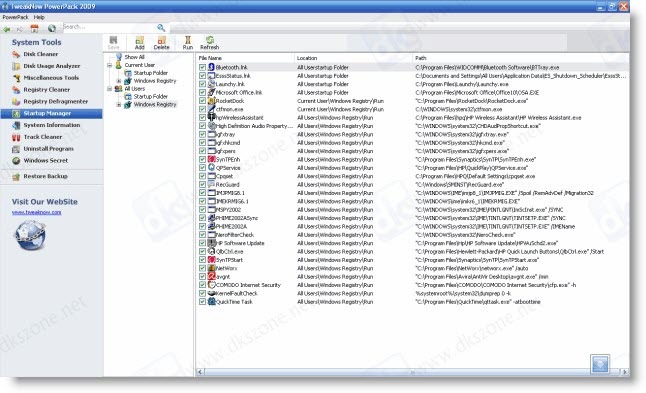The image size is (646, 393).
Task: Click the Save toolbar icon
Action: pos(113,43)
